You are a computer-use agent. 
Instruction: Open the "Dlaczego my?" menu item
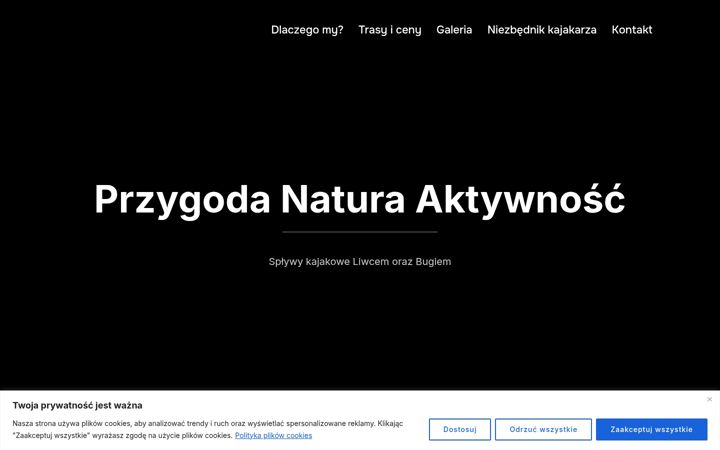[x=307, y=30]
